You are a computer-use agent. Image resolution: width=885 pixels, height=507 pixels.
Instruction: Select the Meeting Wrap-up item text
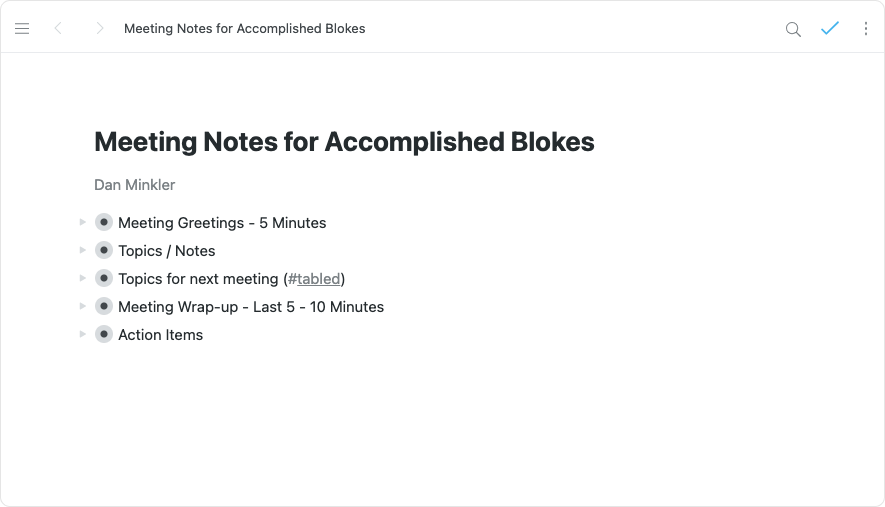click(x=251, y=307)
